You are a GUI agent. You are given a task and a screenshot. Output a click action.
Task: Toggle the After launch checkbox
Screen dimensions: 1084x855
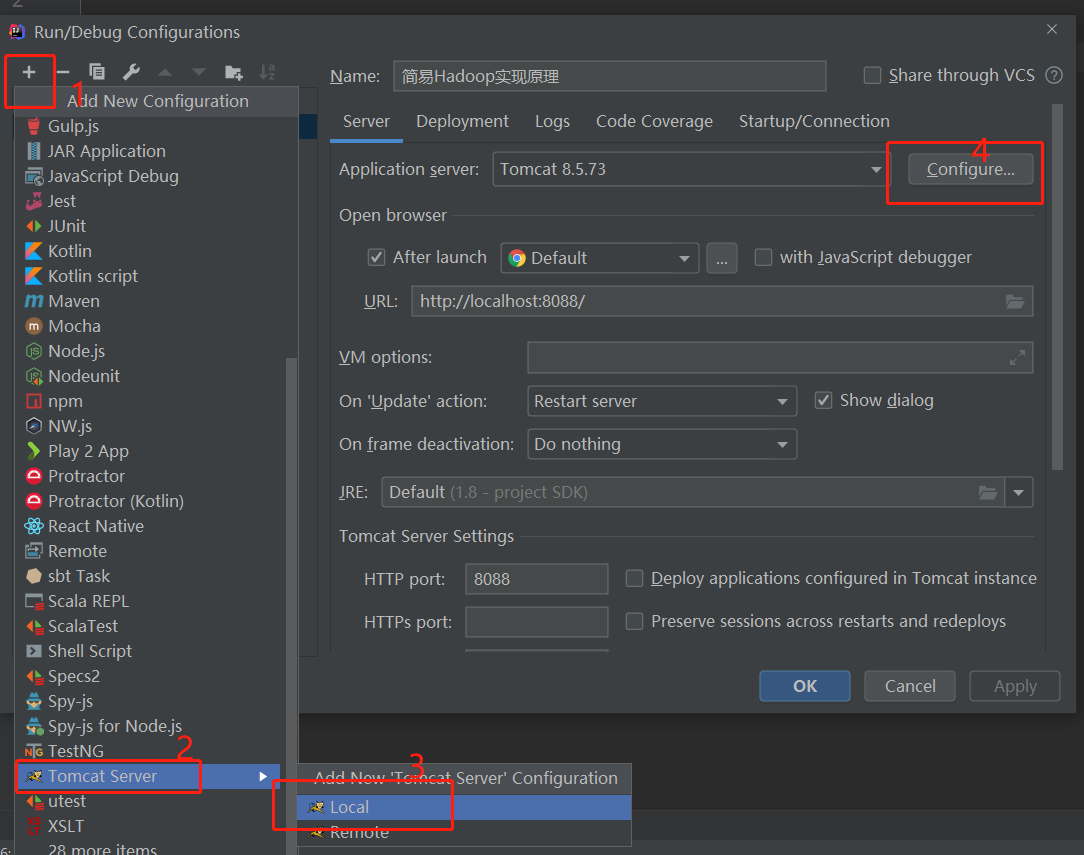pos(376,258)
